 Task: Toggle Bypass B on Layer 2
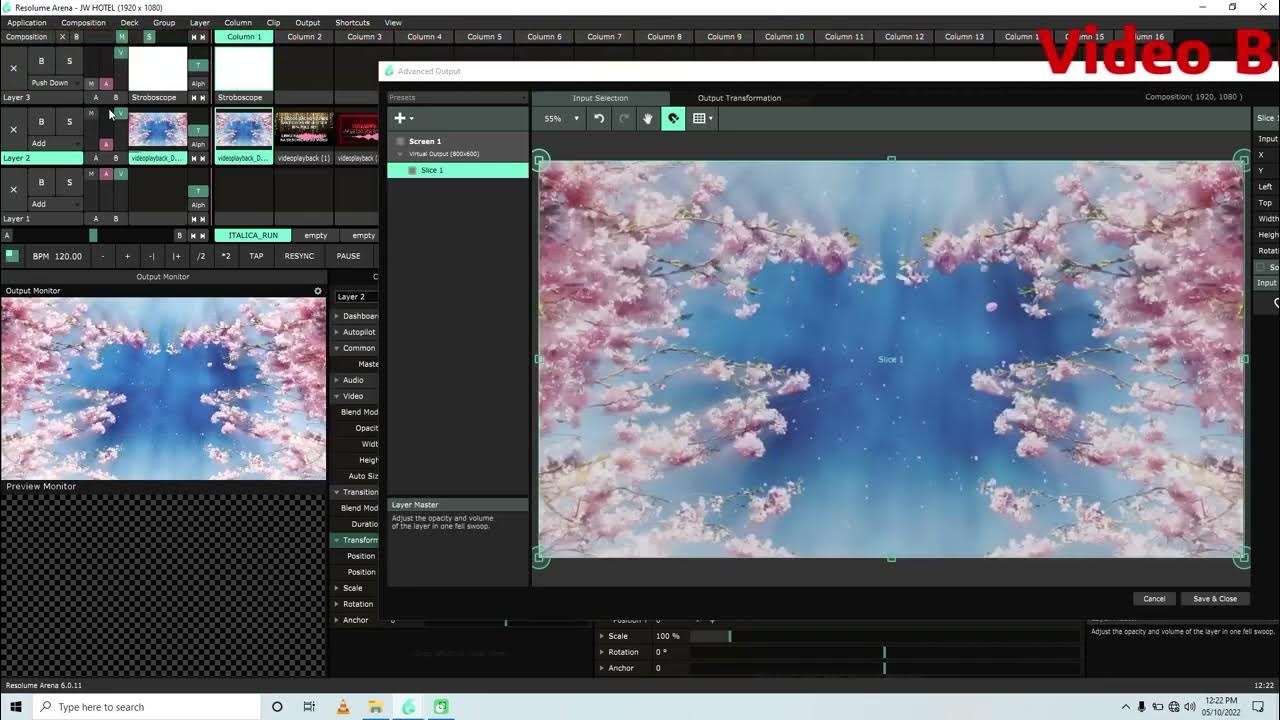(x=41, y=122)
